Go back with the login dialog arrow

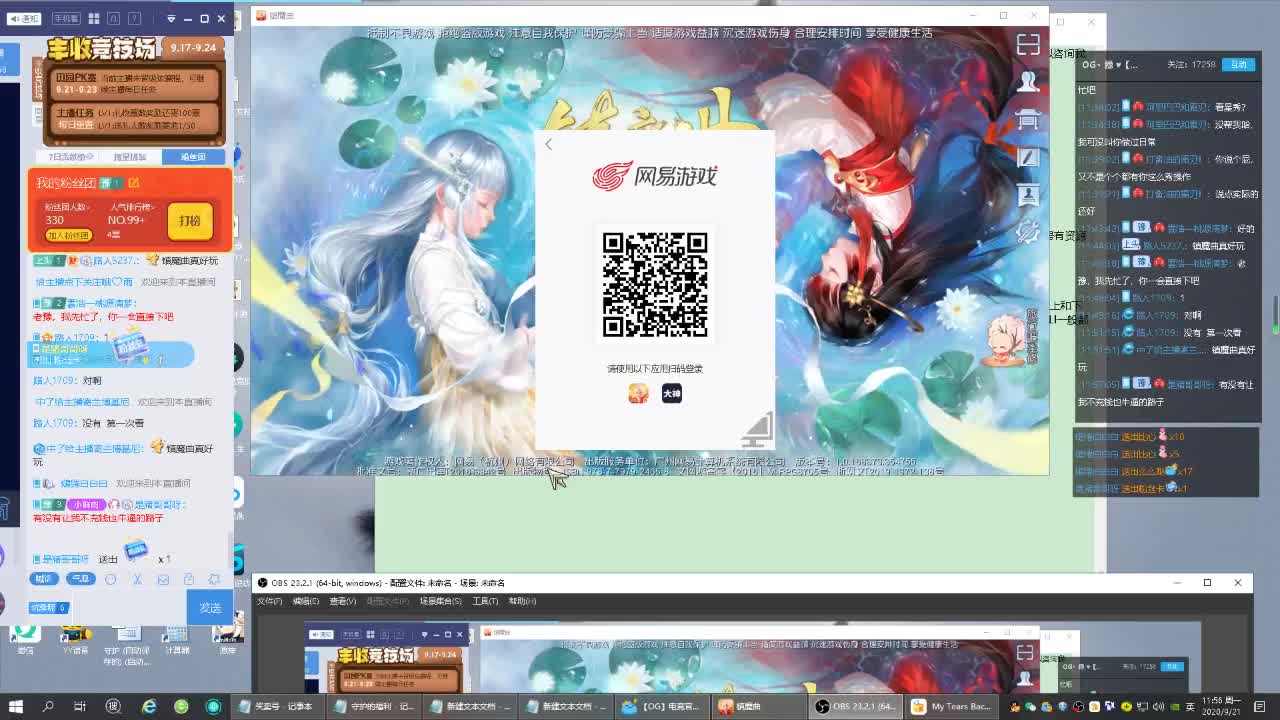click(x=548, y=145)
